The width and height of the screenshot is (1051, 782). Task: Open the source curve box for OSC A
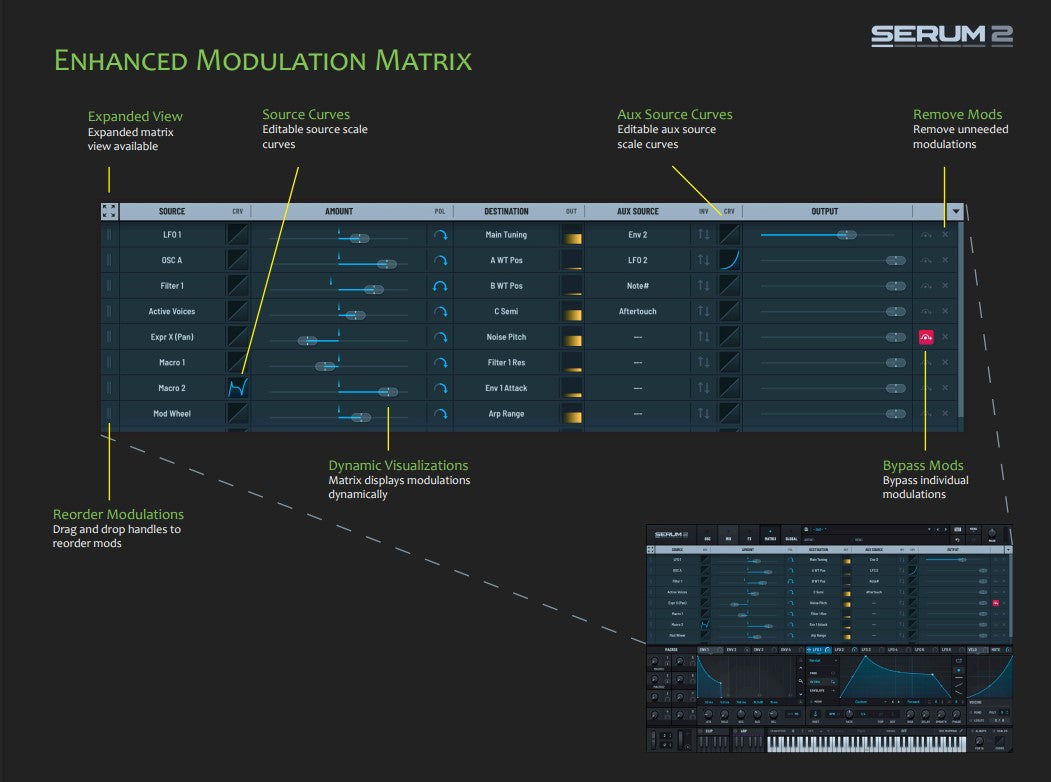point(238,260)
